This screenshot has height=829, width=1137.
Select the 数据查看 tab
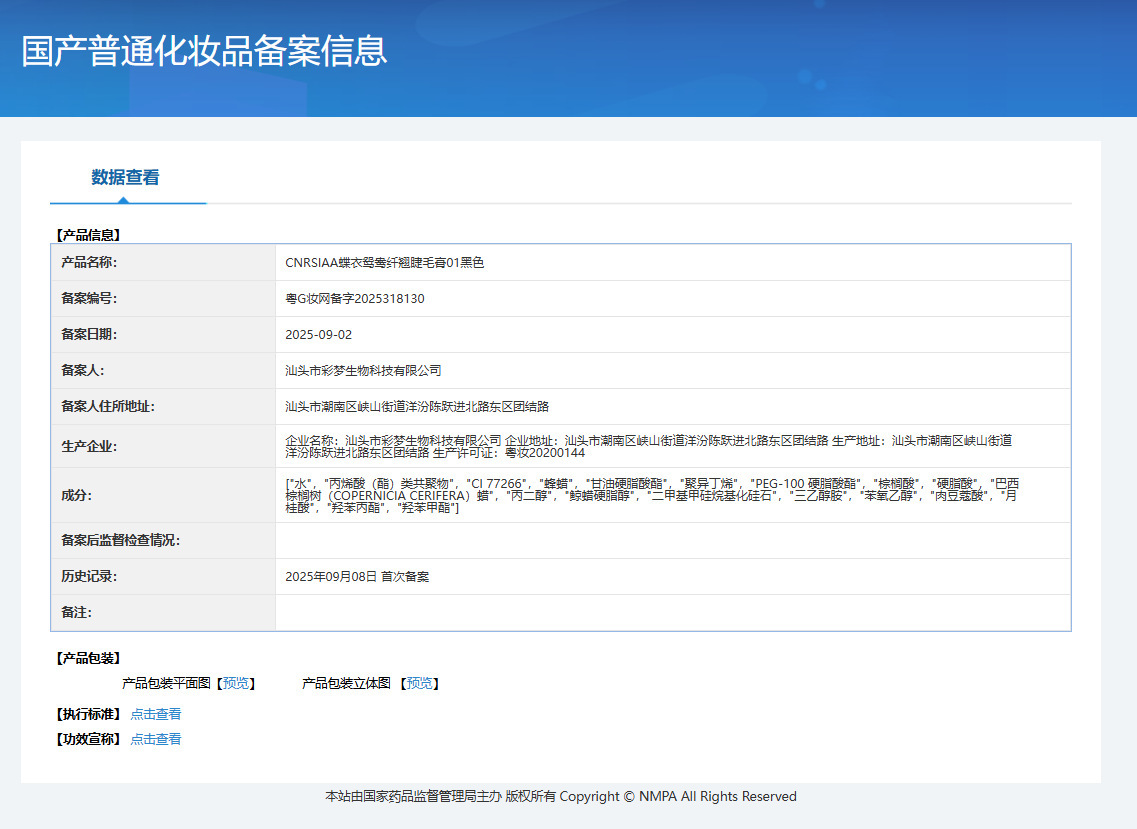(125, 178)
